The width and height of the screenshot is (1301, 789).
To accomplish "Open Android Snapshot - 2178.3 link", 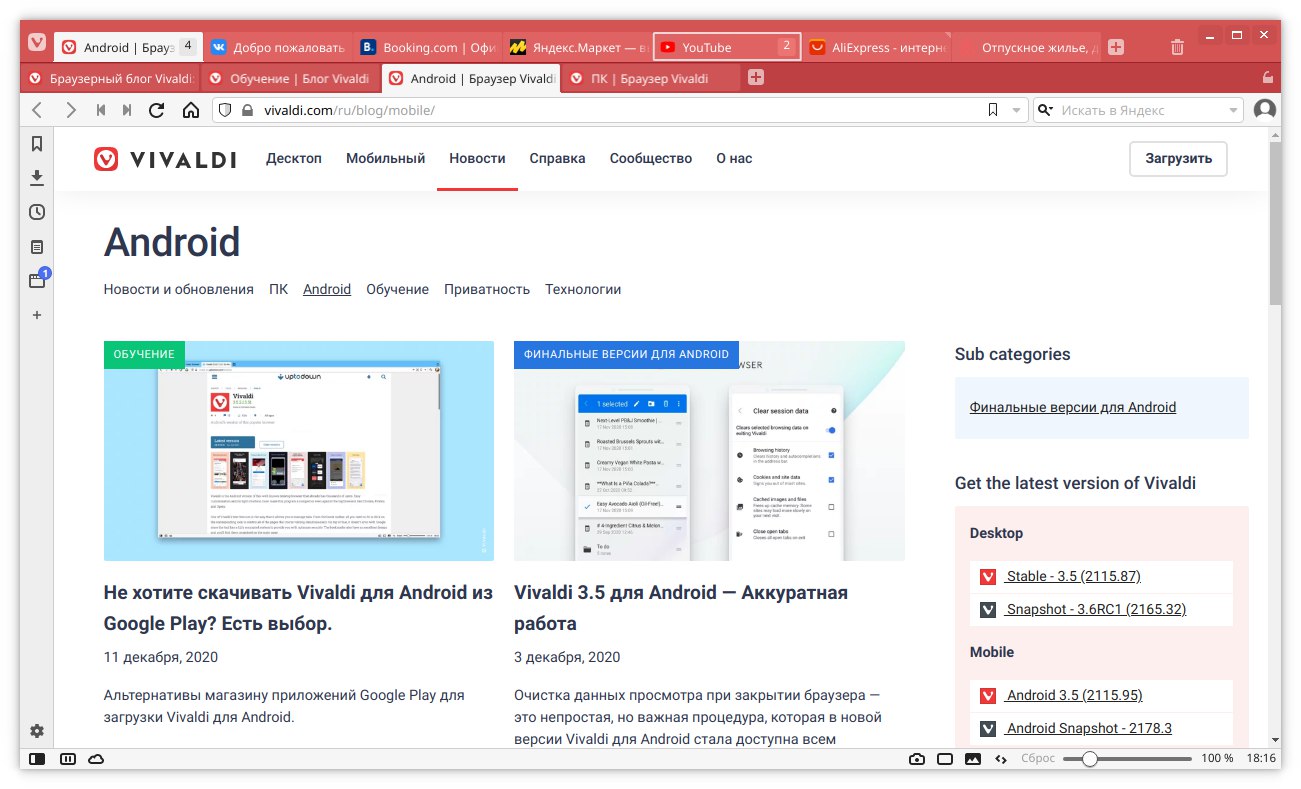I will pyautogui.click(x=1089, y=728).
